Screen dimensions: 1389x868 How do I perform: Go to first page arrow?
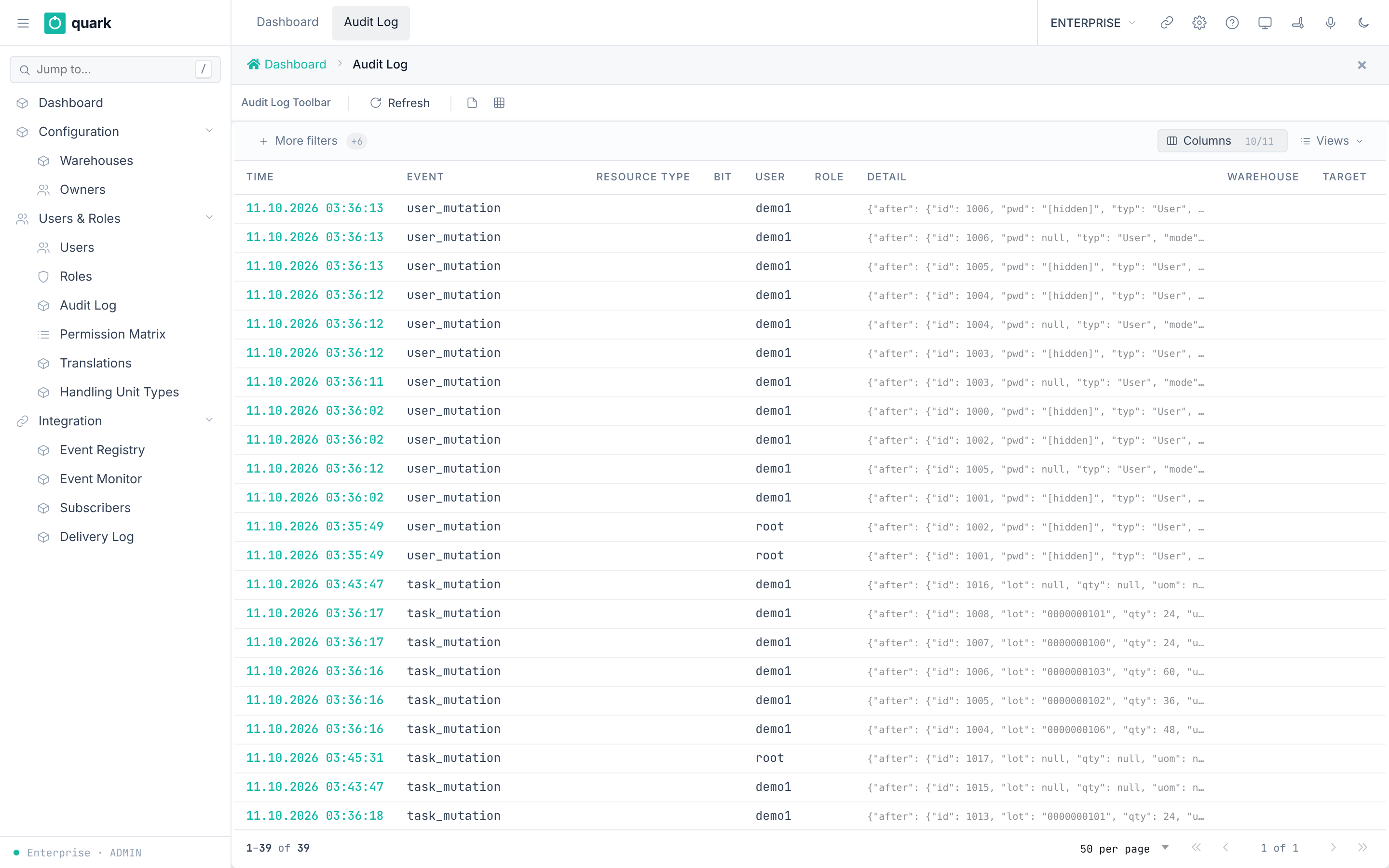coord(1196,848)
